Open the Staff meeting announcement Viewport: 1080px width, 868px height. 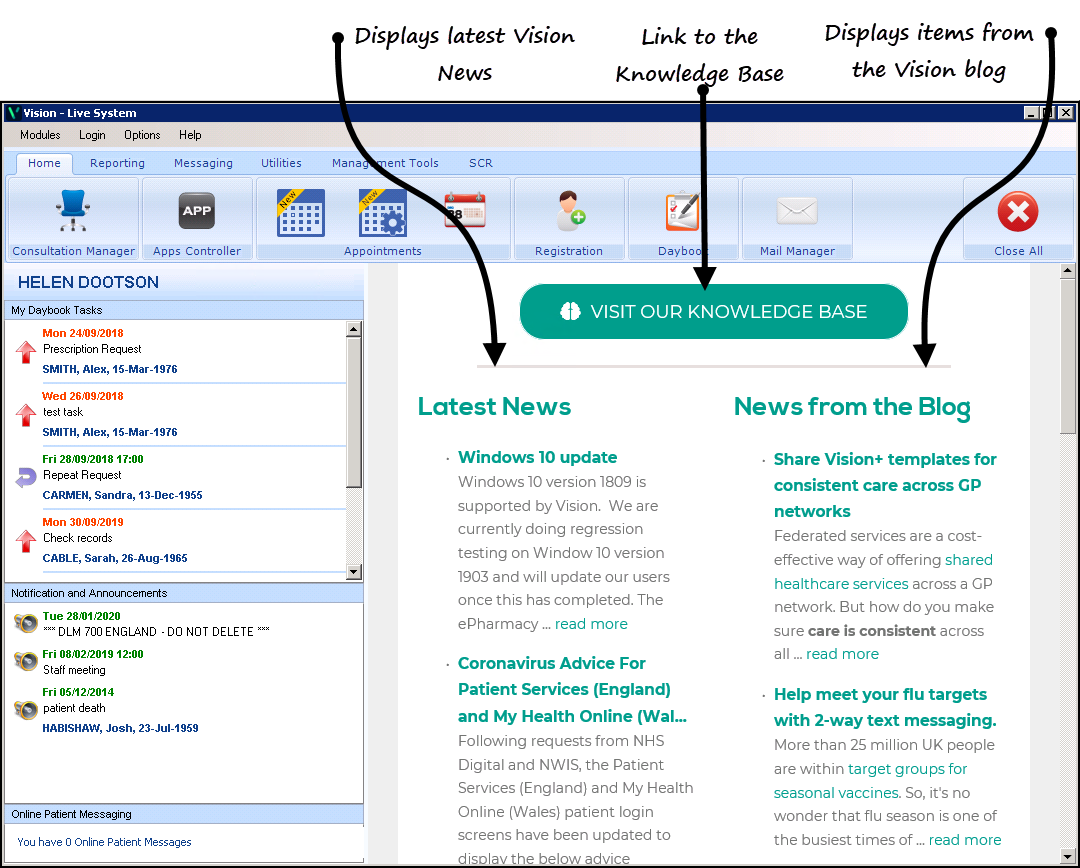pos(74,670)
